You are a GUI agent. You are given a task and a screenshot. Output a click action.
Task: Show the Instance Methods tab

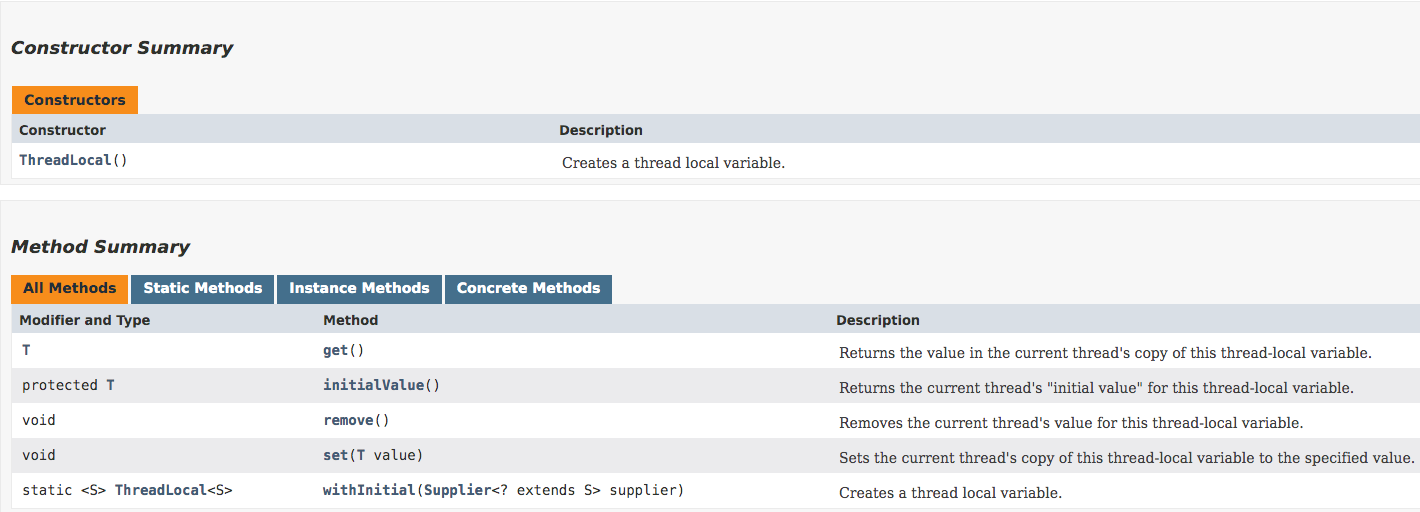pyautogui.click(x=359, y=288)
